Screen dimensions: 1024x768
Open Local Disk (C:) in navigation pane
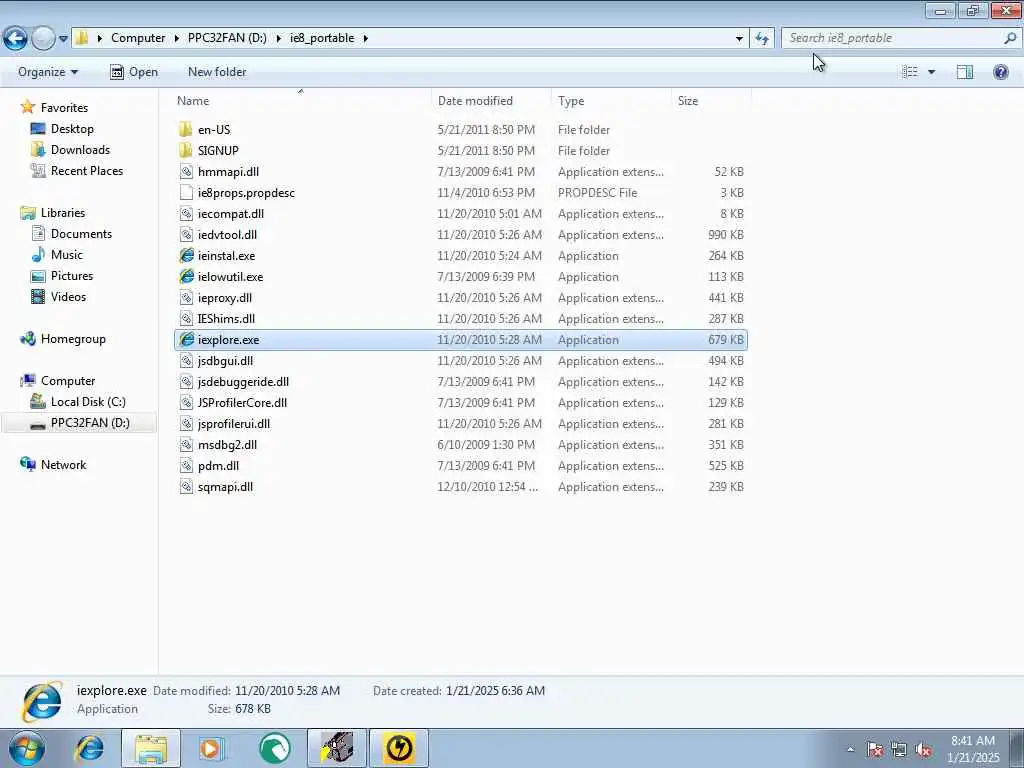click(x=88, y=402)
